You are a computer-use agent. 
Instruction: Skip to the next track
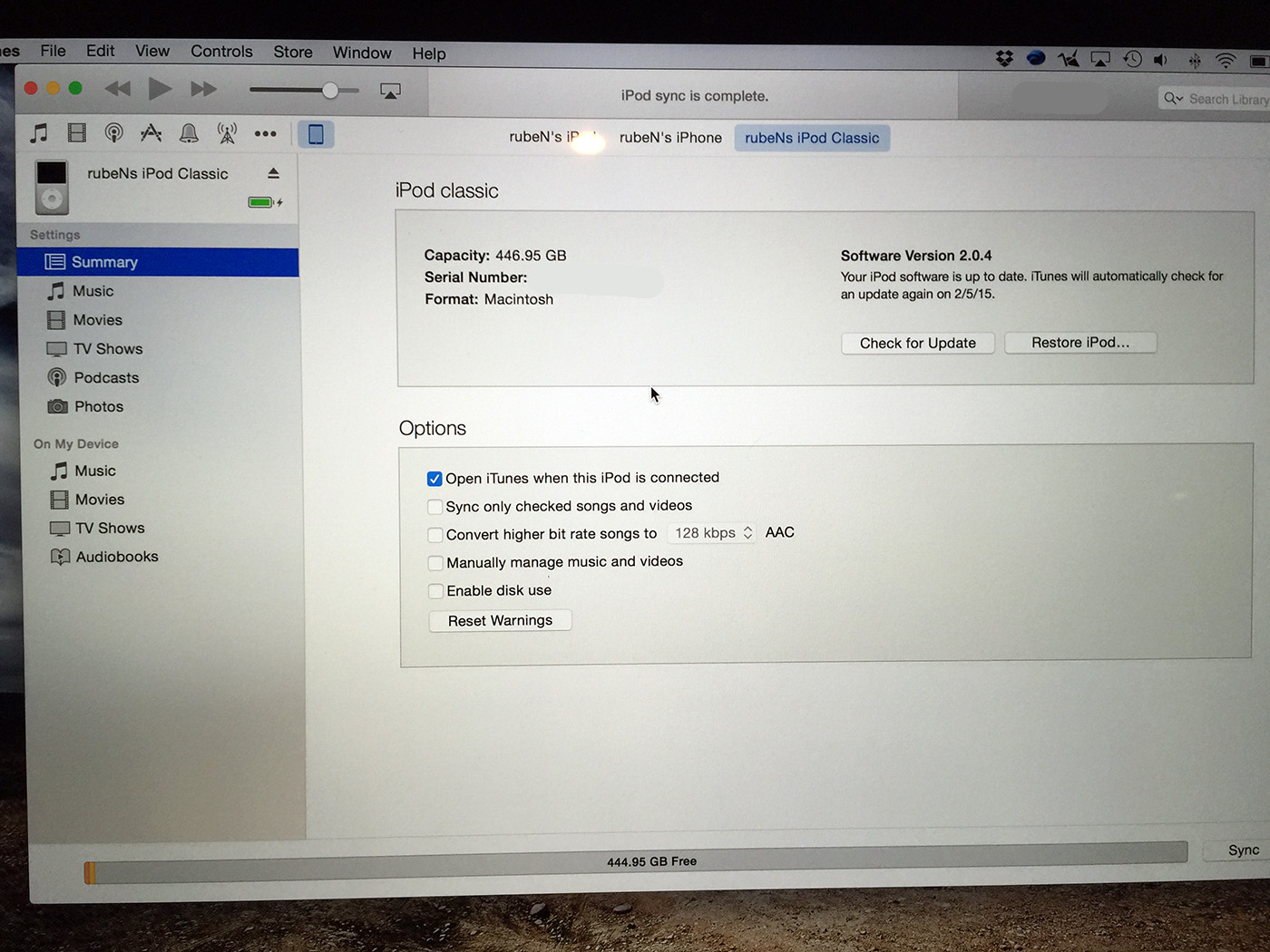click(x=203, y=89)
